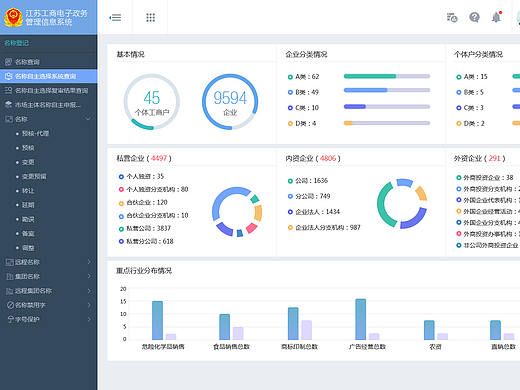Click the 远程名称 icon
This screenshot has width=520, height=390.
(9, 262)
